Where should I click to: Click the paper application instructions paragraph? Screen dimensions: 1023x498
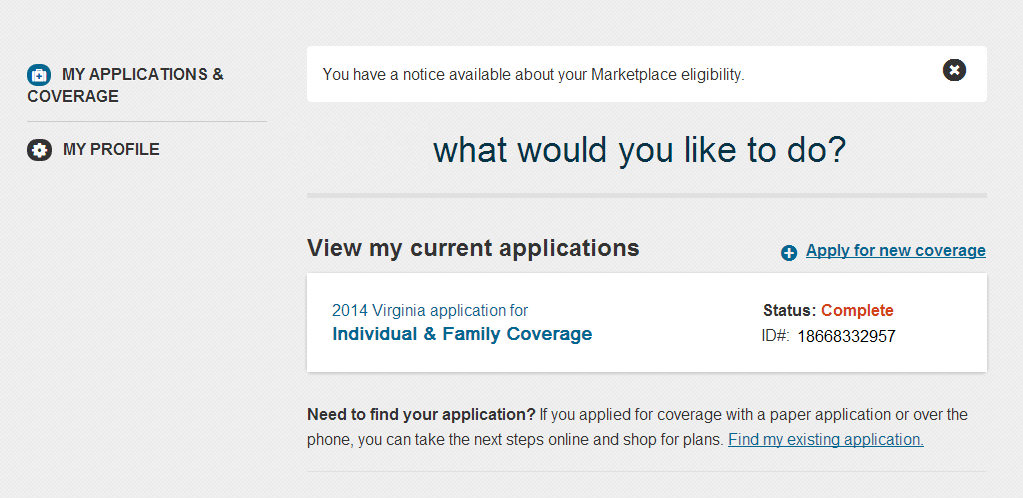pos(637,428)
